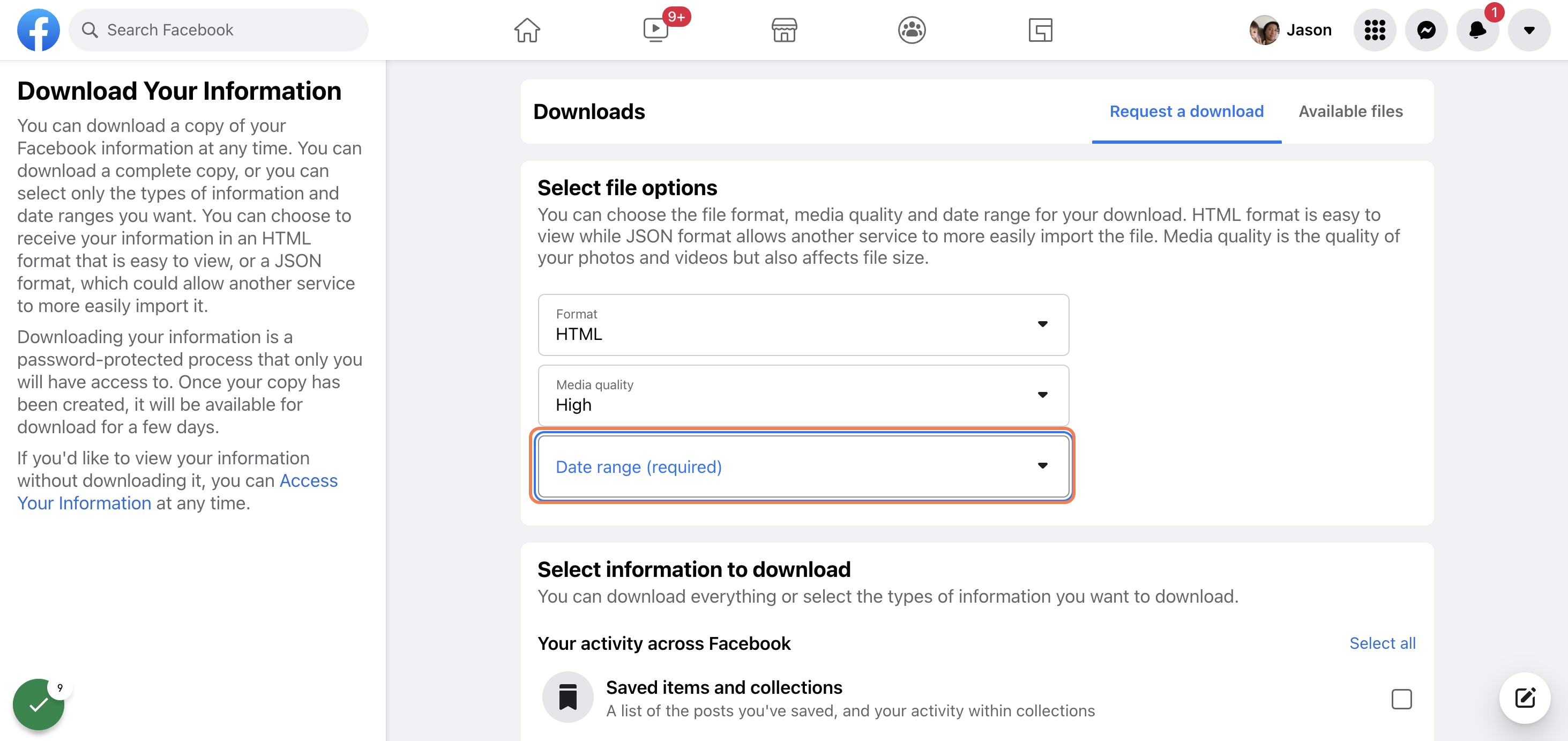The width and height of the screenshot is (1568, 741).
Task: Open the Date range (required) dropdown
Action: (803, 466)
